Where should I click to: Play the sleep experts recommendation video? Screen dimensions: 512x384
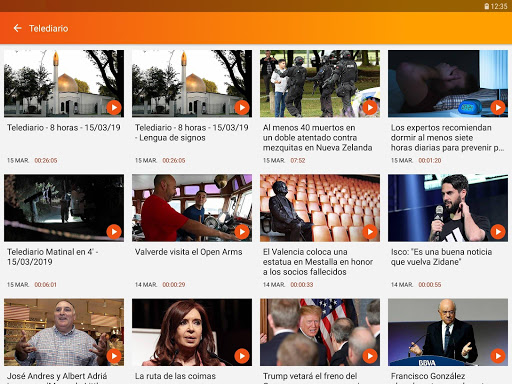click(x=498, y=107)
